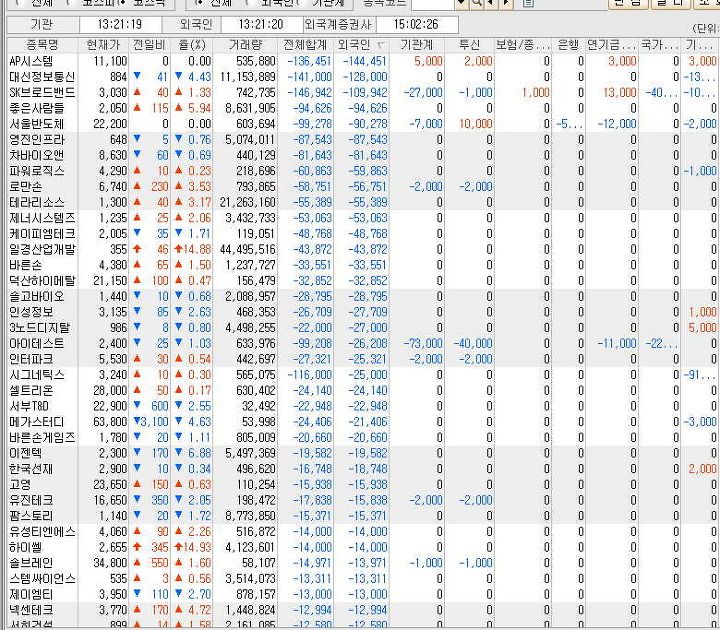Click the 외국계증권사 label
Viewport: 720px width, 630px height.
(x=338, y=24)
